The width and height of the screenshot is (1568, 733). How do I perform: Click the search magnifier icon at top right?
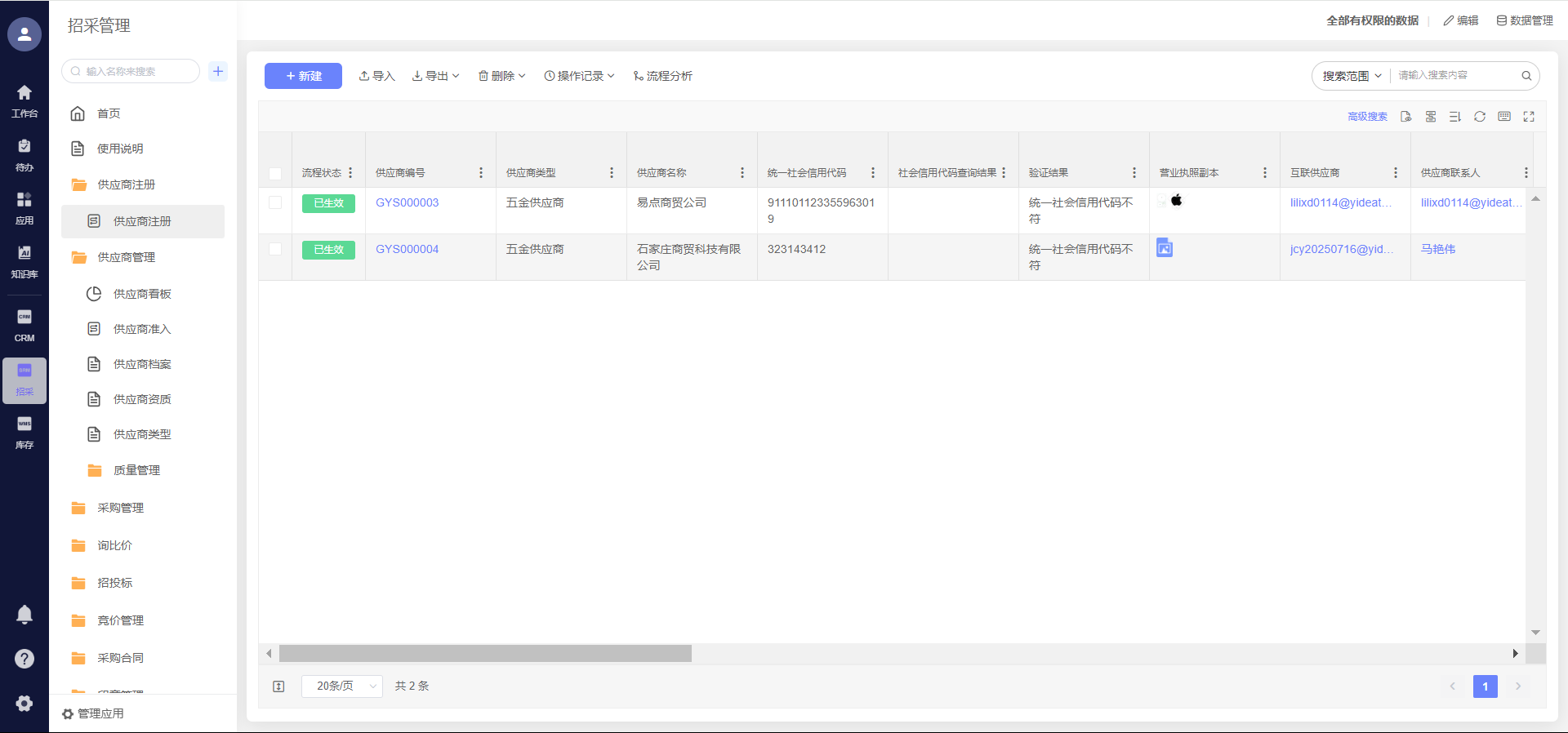pos(1526,76)
